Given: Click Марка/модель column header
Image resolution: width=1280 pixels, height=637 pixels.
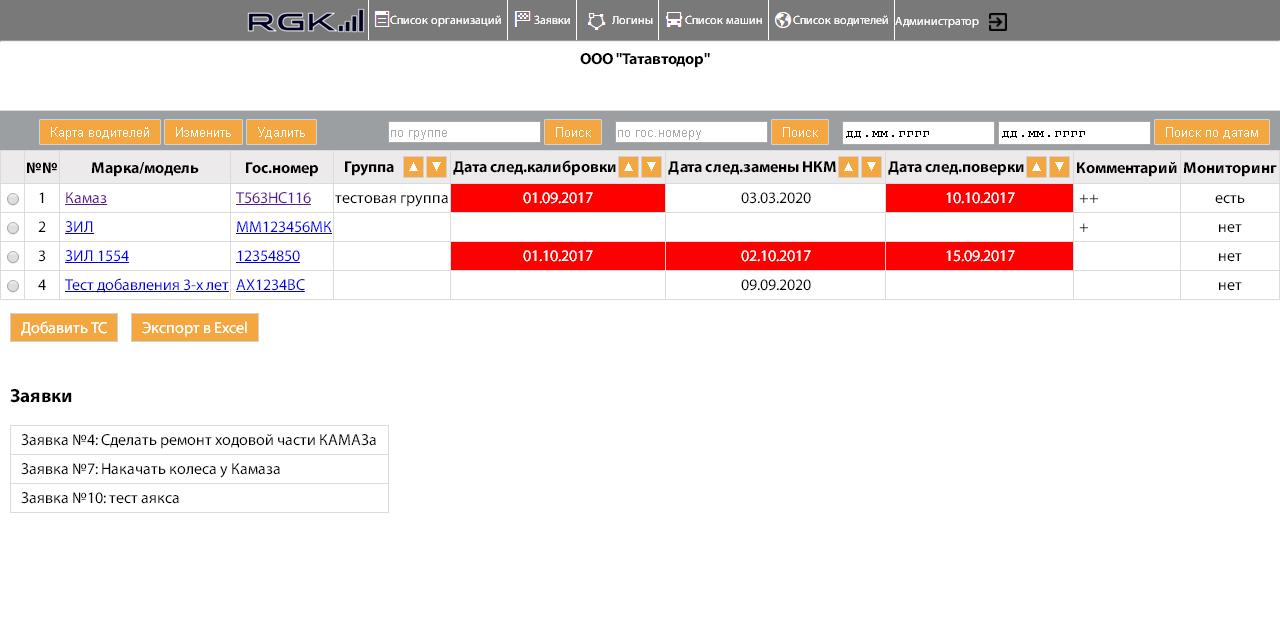Looking at the screenshot, I should tap(145, 168).
